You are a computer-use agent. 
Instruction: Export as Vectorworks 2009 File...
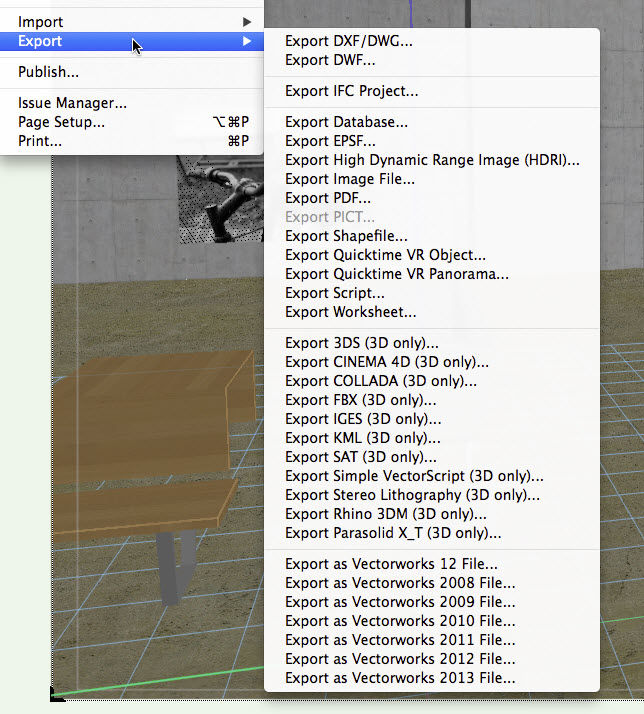[x=432, y=602]
